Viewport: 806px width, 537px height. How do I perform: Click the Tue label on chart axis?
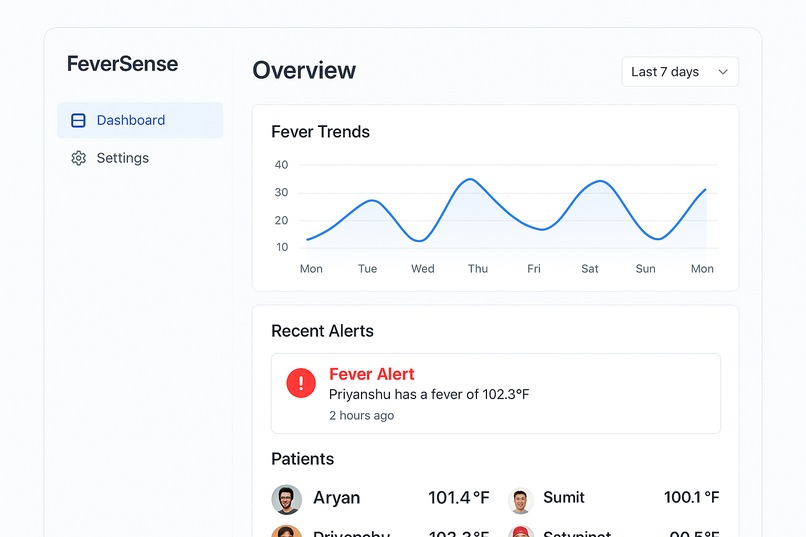tap(368, 269)
